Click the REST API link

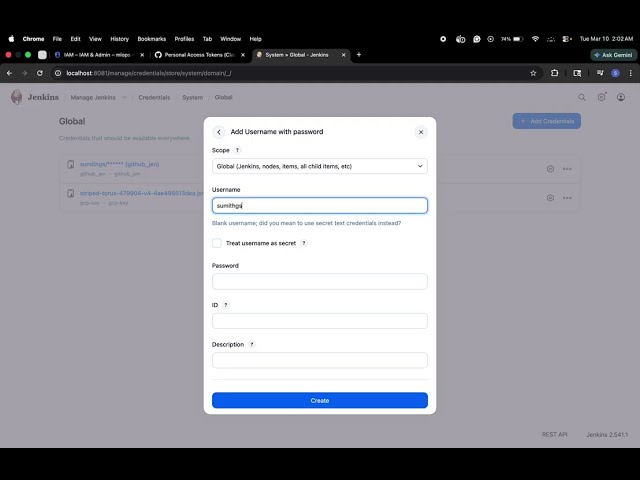tap(554, 435)
